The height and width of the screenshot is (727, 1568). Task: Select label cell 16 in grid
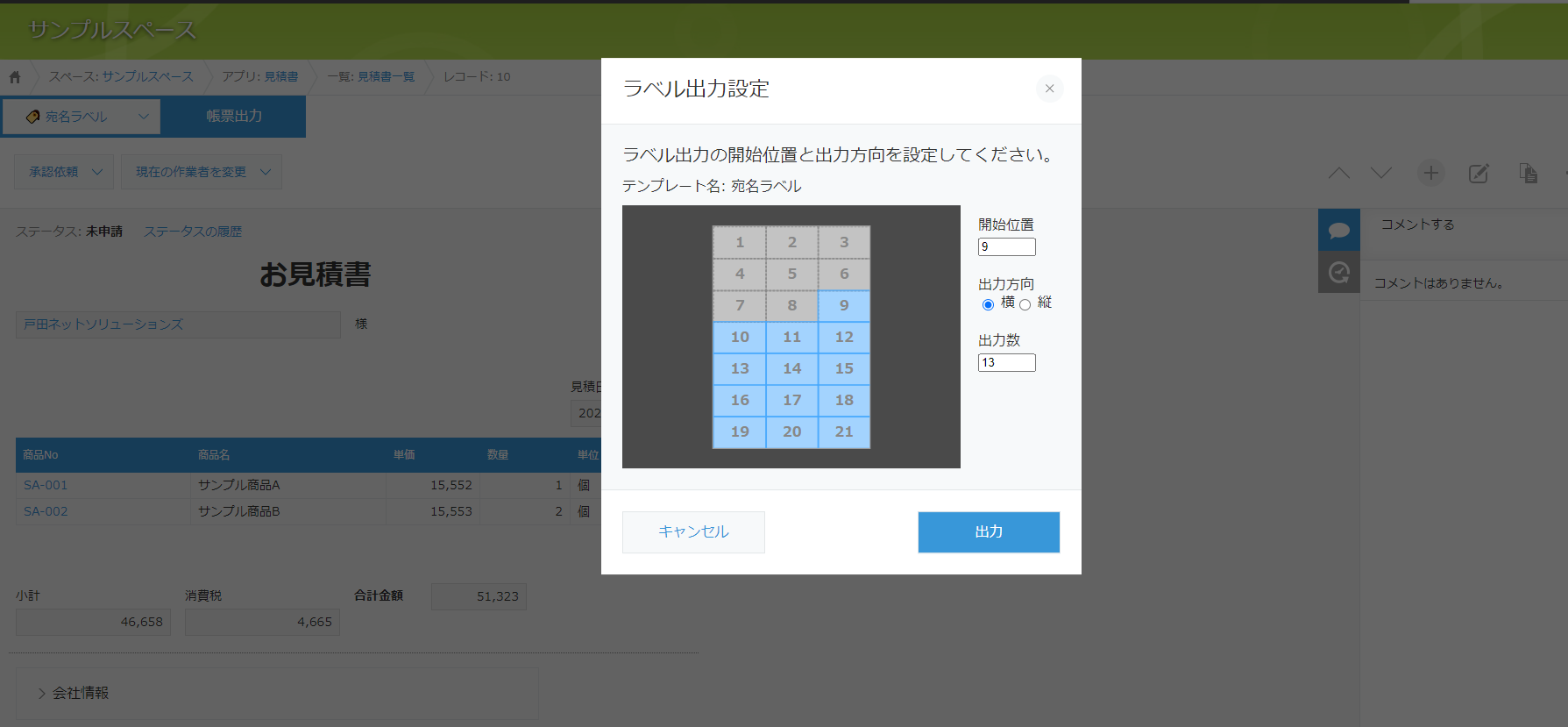point(740,400)
